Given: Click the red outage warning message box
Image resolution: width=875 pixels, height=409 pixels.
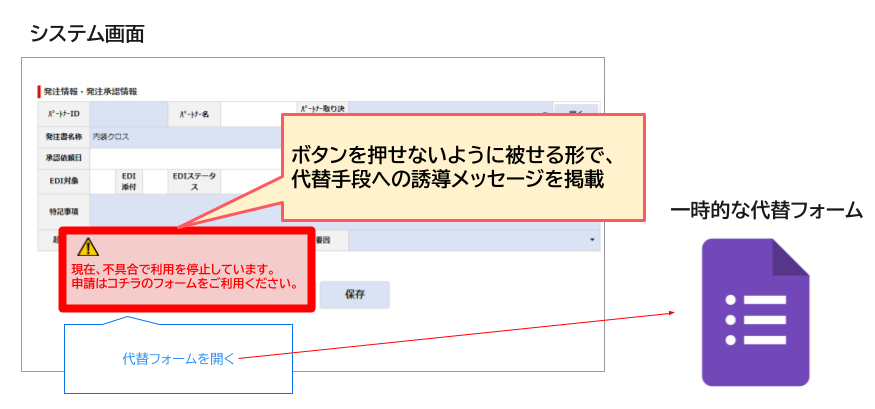Looking at the screenshot, I should coord(187,269).
